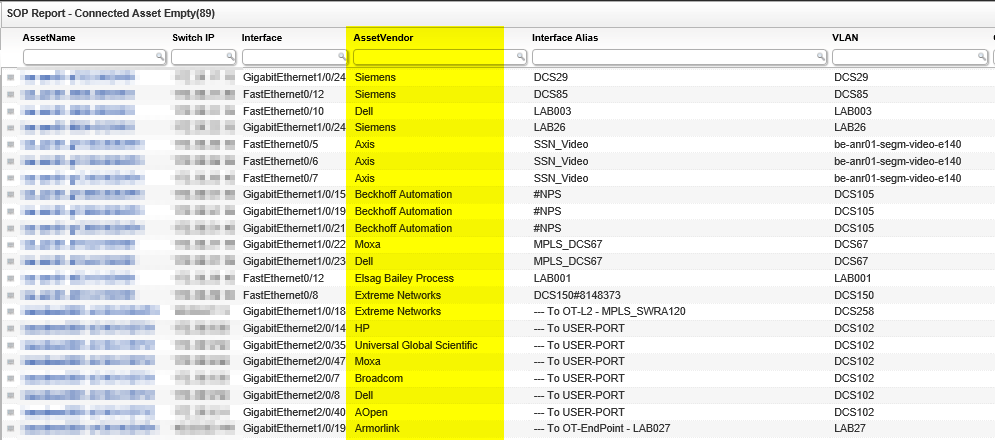
Task: Sort by the AssetName column header
Action: [x=49, y=38]
